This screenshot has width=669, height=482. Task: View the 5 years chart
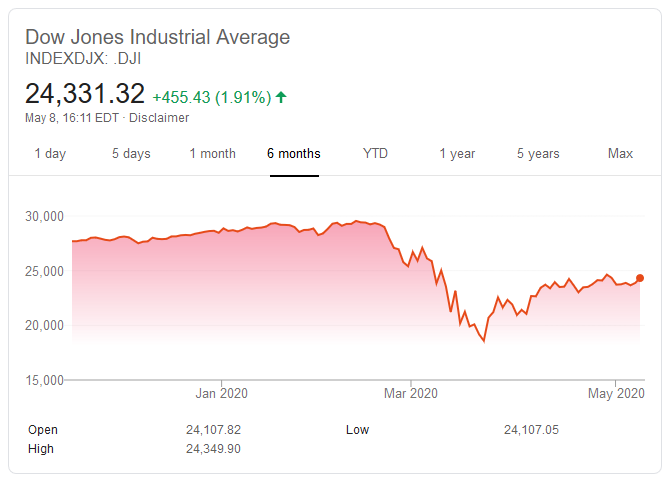pos(538,153)
